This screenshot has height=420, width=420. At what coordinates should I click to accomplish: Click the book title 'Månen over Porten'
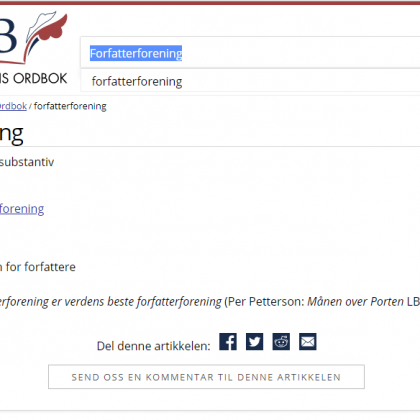pyautogui.click(x=355, y=302)
